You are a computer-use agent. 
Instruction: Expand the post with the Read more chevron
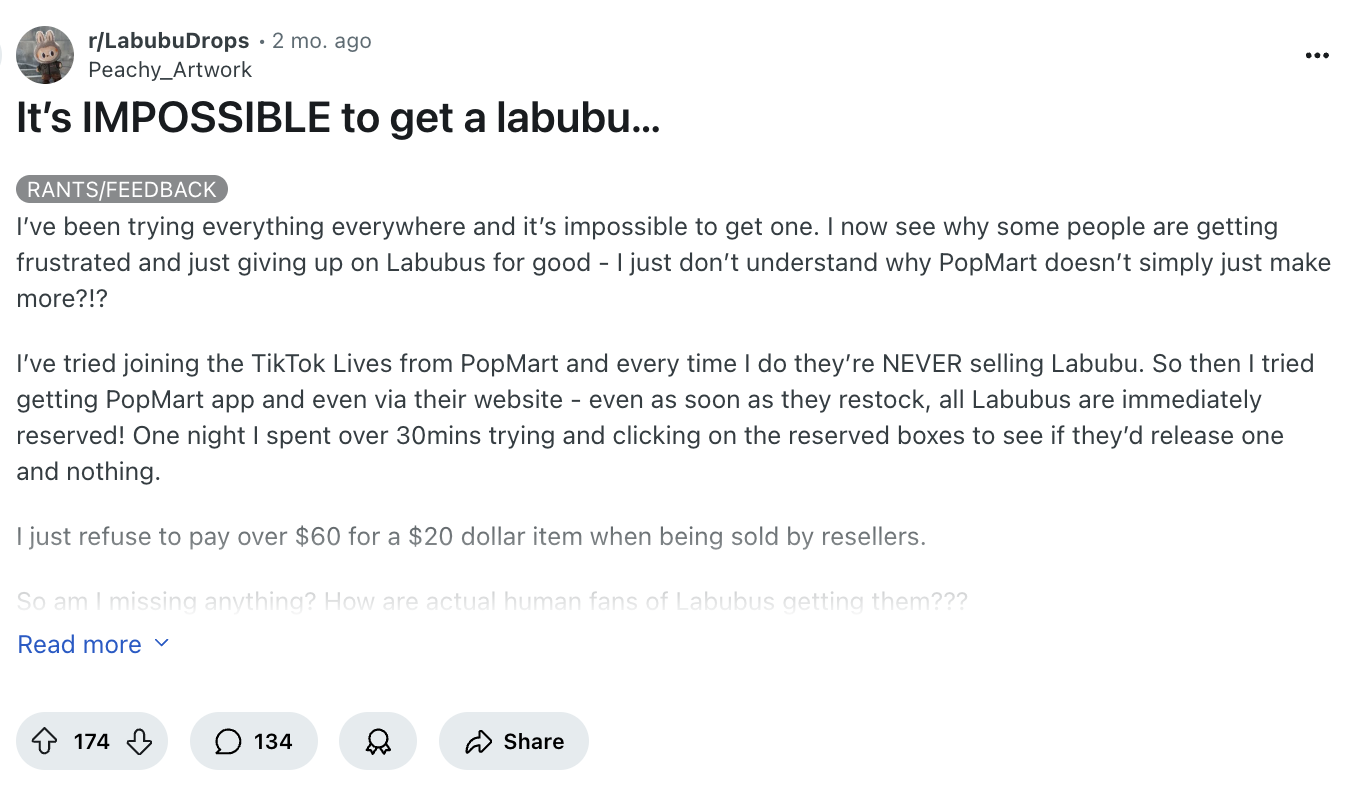click(x=161, y=644)
